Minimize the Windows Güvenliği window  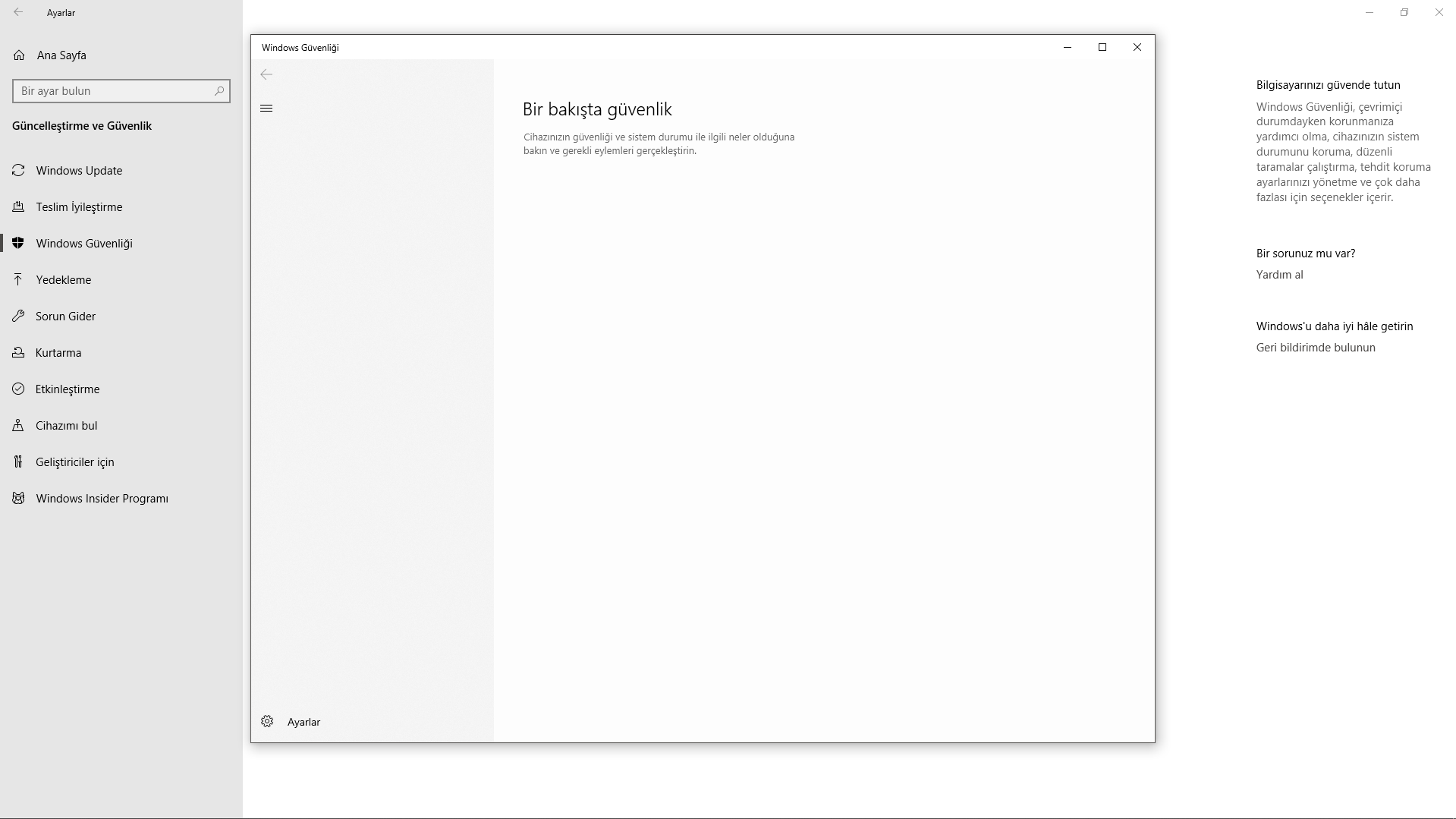pos(1068,47)
